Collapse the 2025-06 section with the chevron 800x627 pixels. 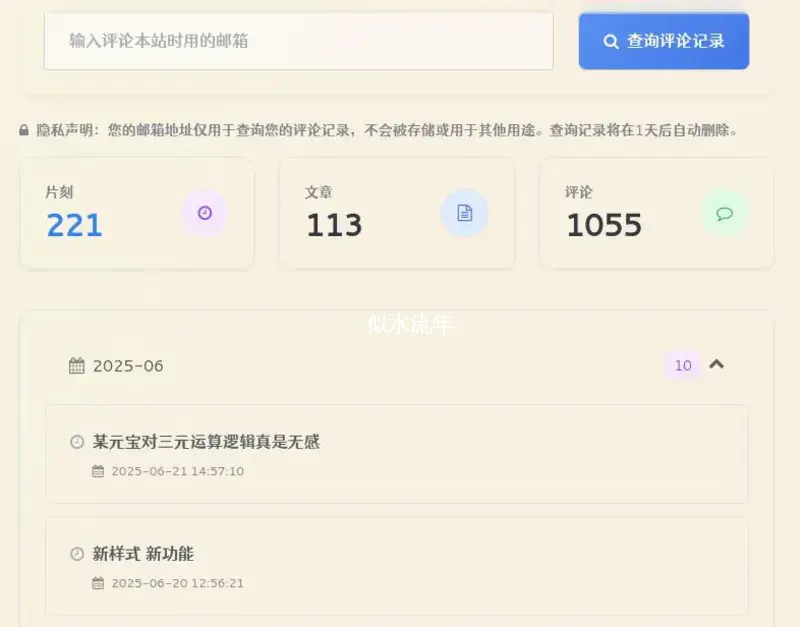pos(716,364)
